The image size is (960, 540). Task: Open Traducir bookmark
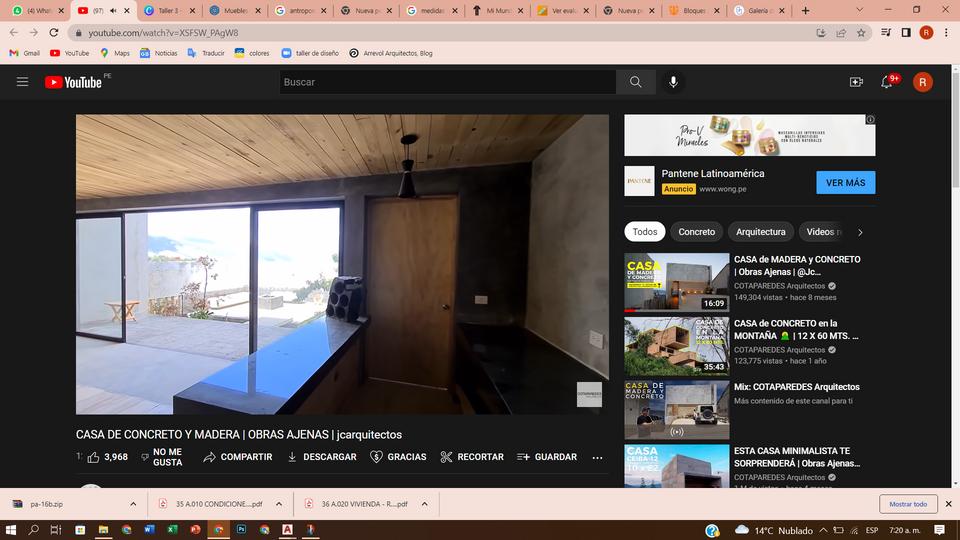point(206,53)
